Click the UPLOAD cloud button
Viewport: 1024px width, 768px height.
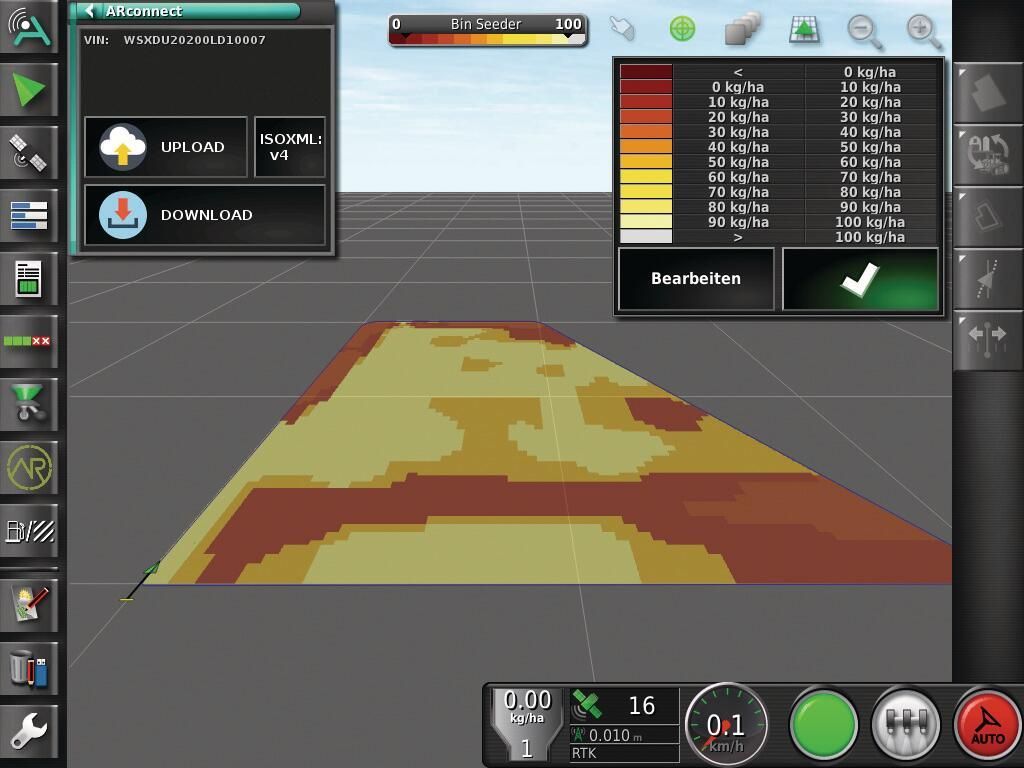pos(165,147)
